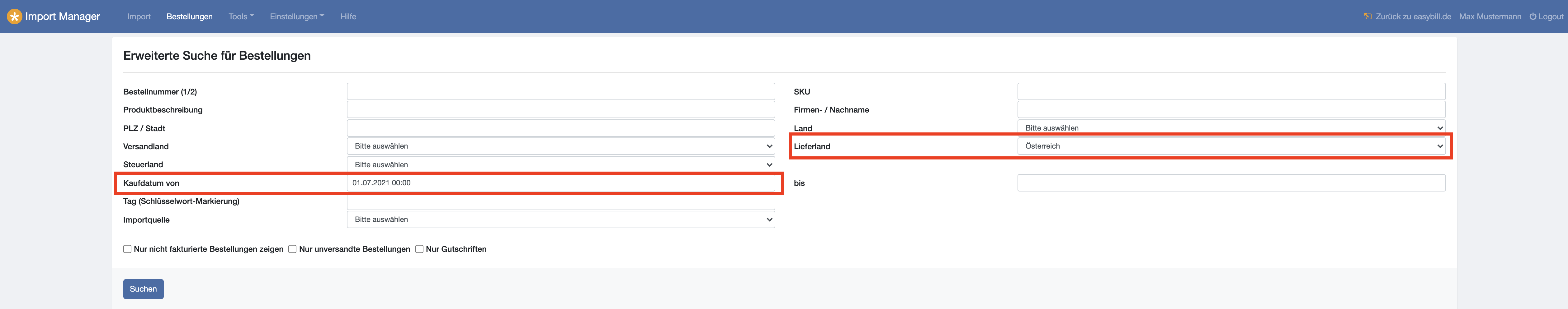Enable Nur nicht fakturierte Bestellungen zeigen checkbox
The height and width of the screenshot is (309, 1568).
(x=127, y=249)
